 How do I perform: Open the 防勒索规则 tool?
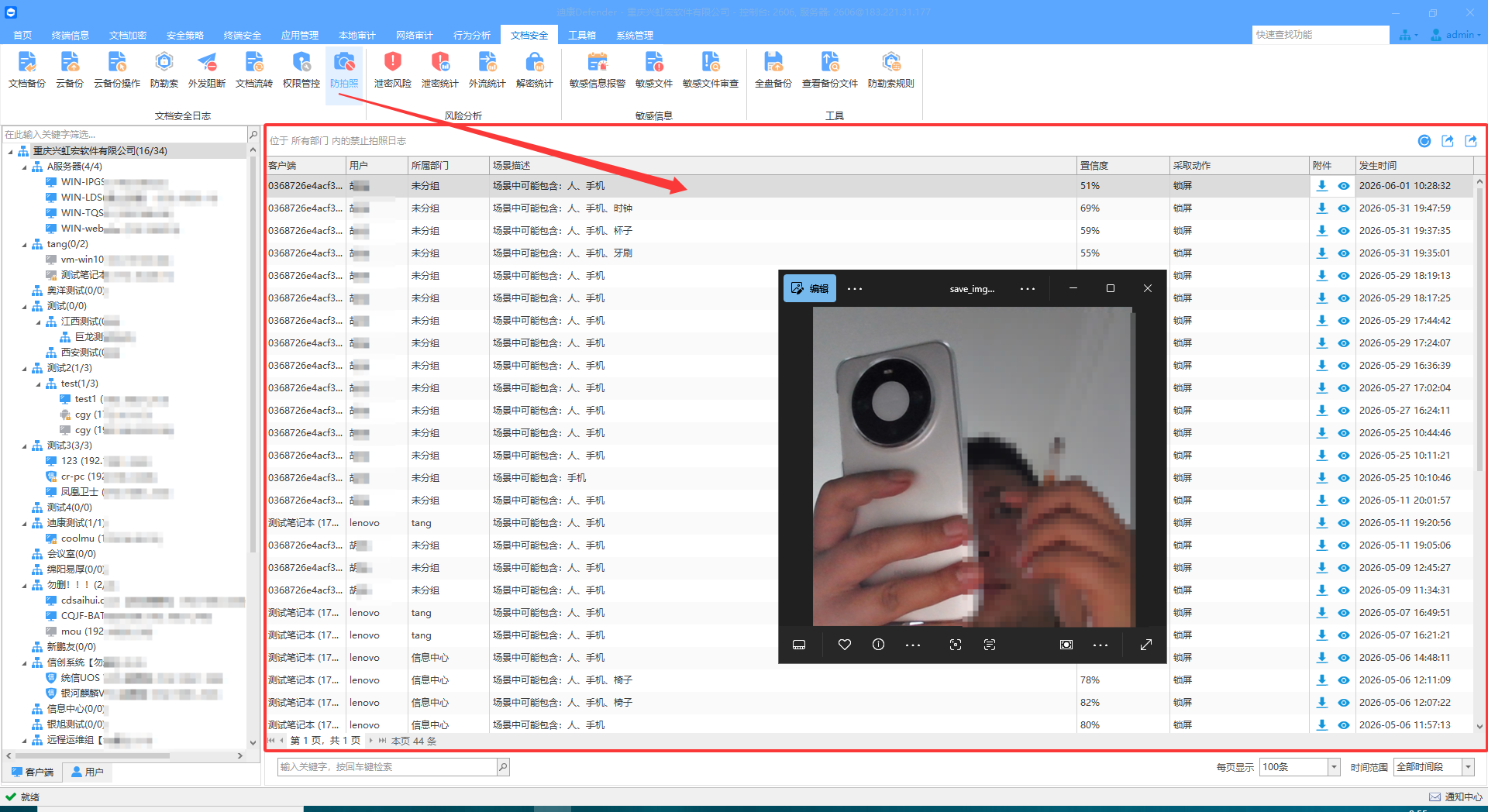click(x=891, y=70)
